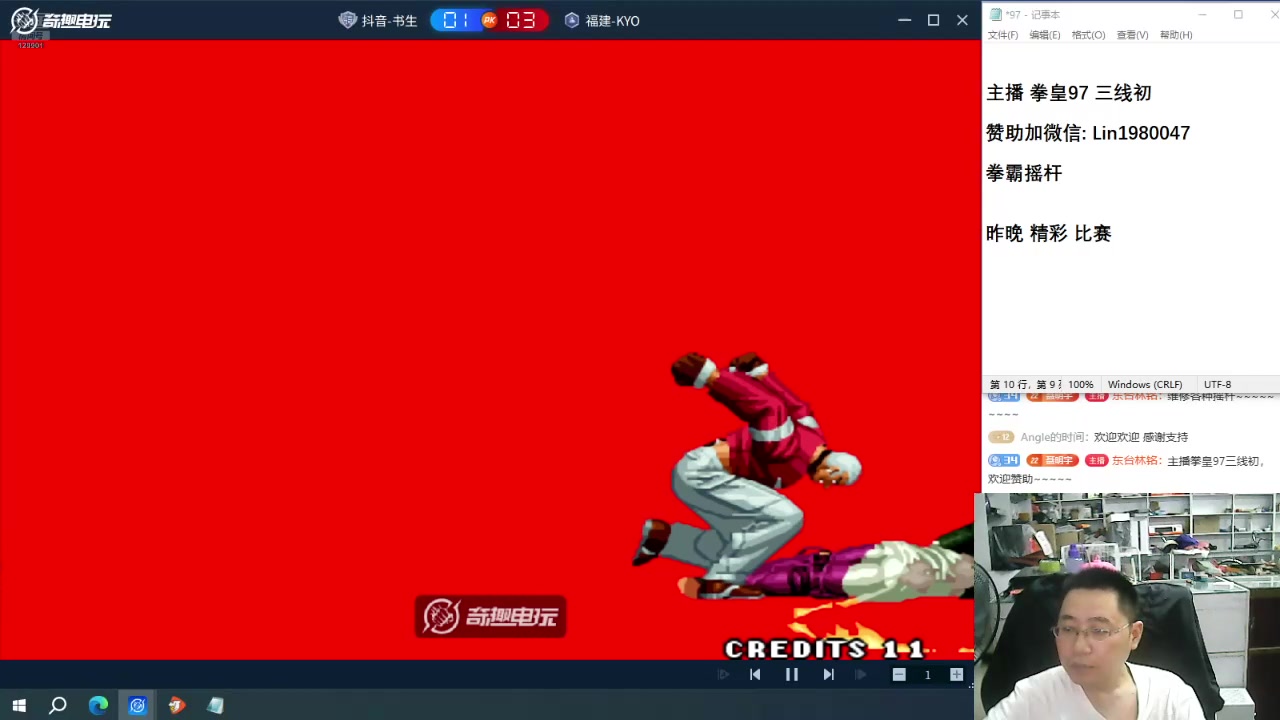Click the greyed slow-play arrow button
Image resolution: width=1280 pixels, height=720 pixels.
[x=723, y=675]
